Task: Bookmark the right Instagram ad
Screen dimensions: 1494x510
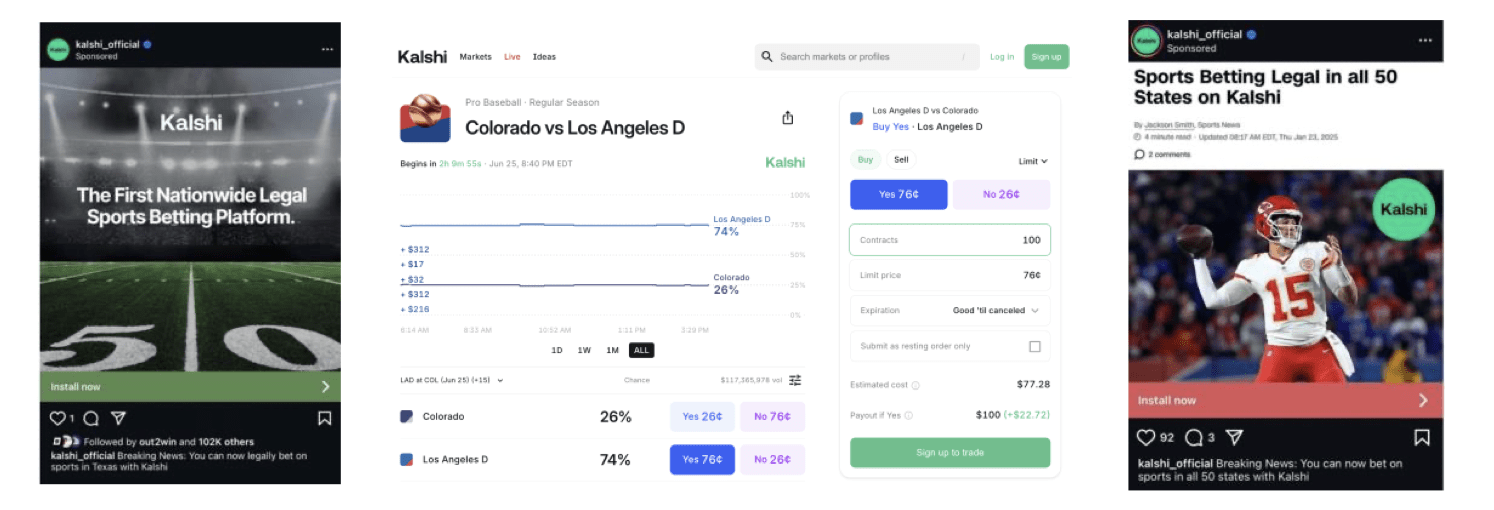Action: 1422,437
